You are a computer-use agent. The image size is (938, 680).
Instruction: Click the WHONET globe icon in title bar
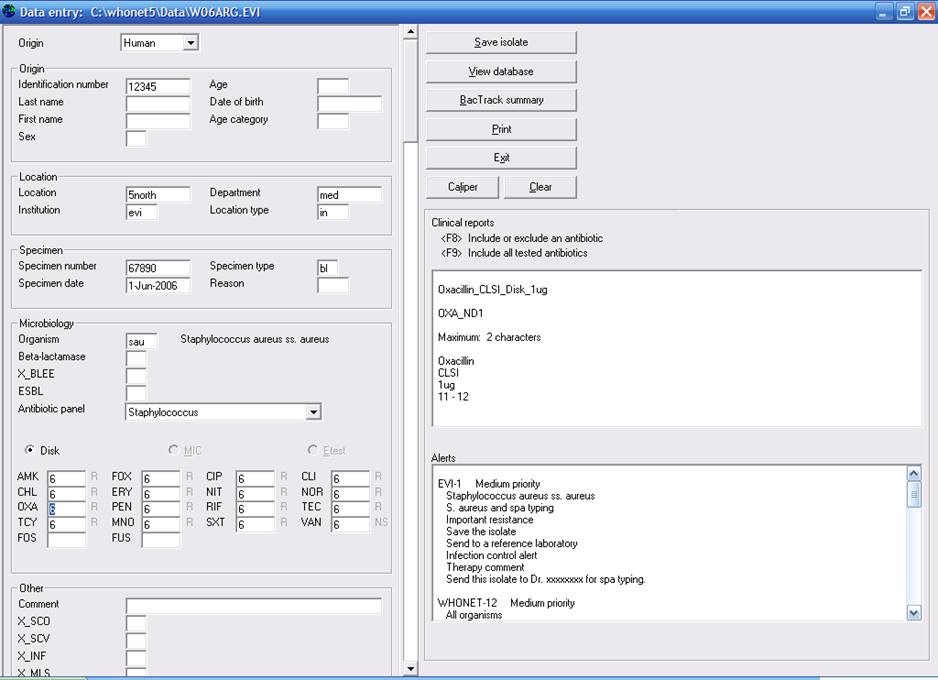(9, 11)
